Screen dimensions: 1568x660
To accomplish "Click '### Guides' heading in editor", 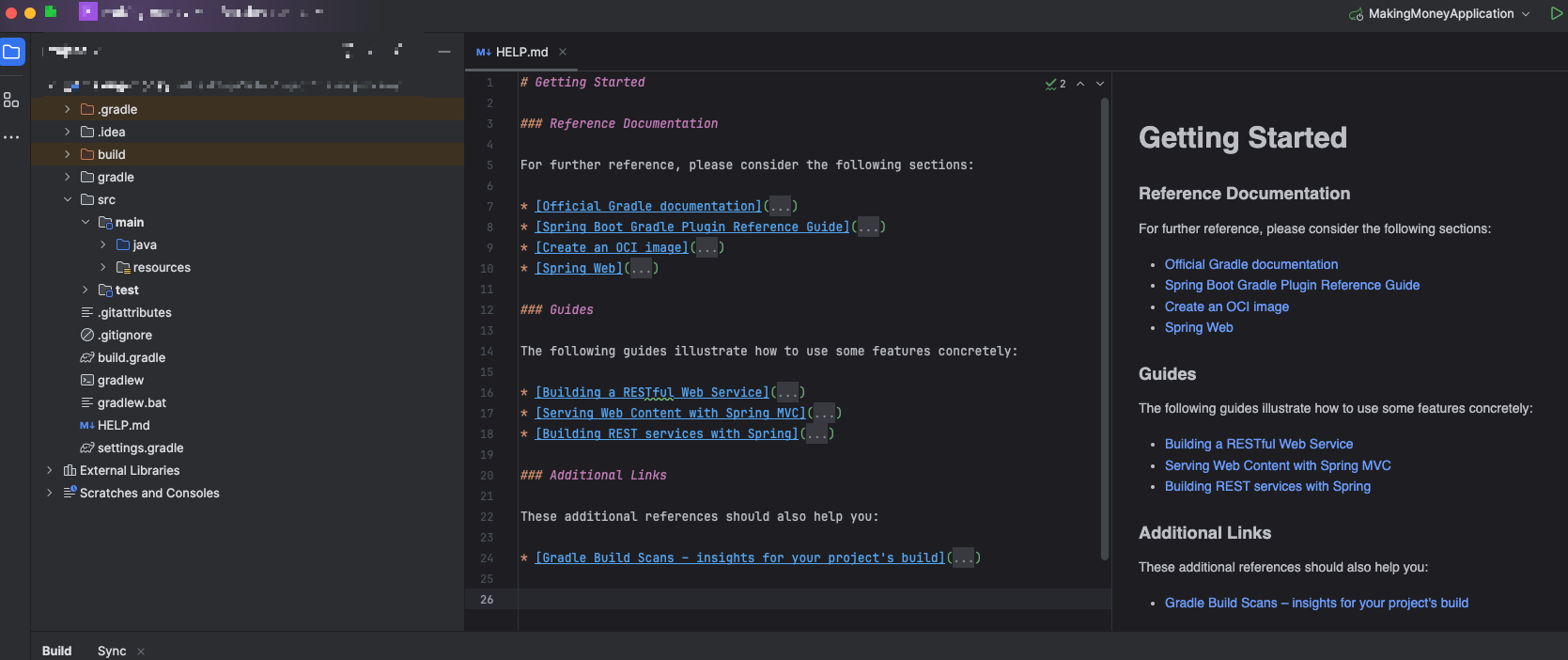I will click(x=557, y=309).
